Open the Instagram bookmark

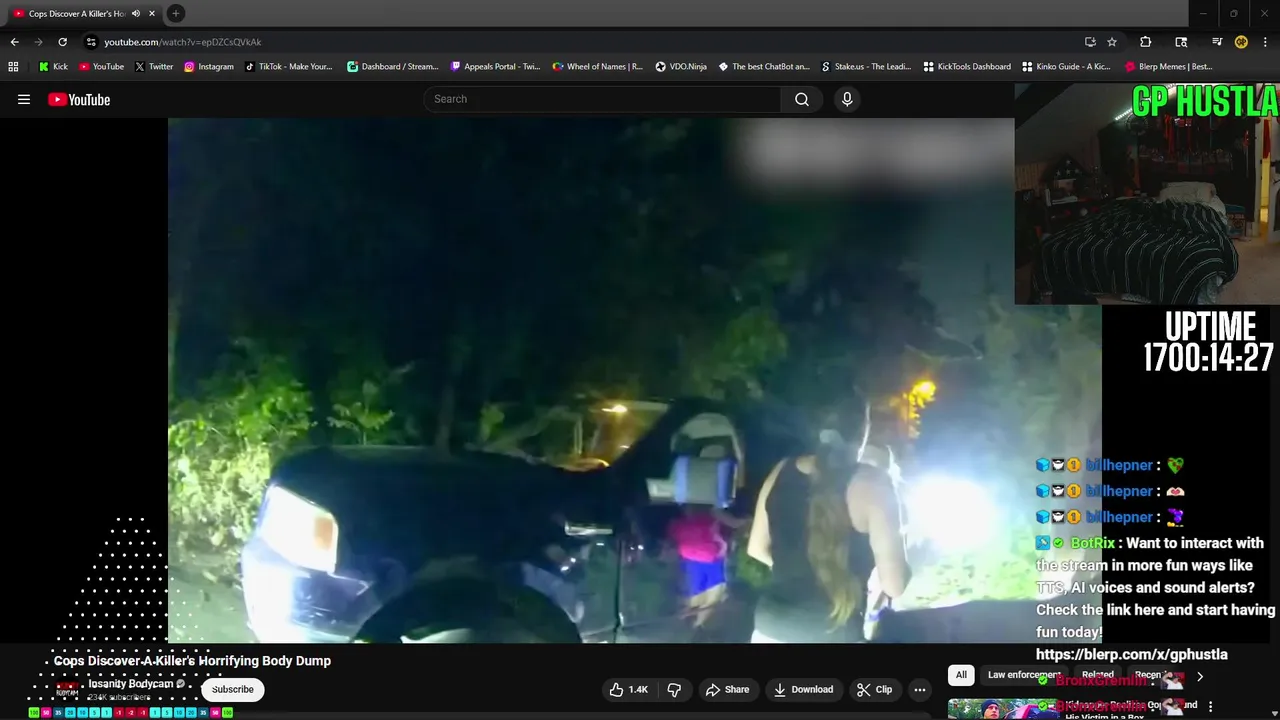(209, 67)
